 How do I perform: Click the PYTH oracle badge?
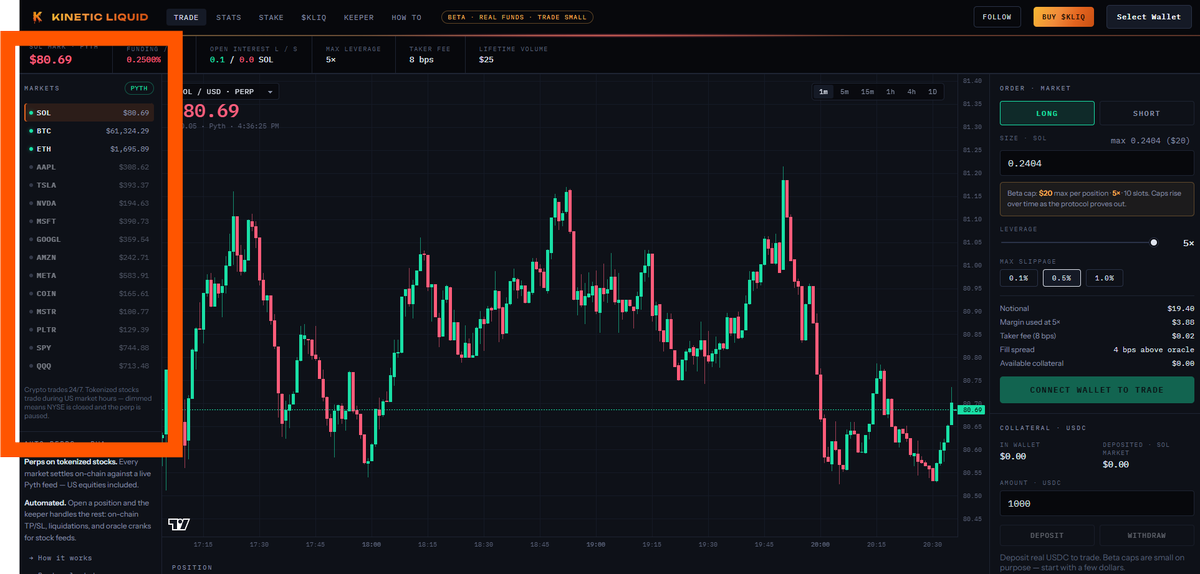pyautogui.click(x=139, y=88)
